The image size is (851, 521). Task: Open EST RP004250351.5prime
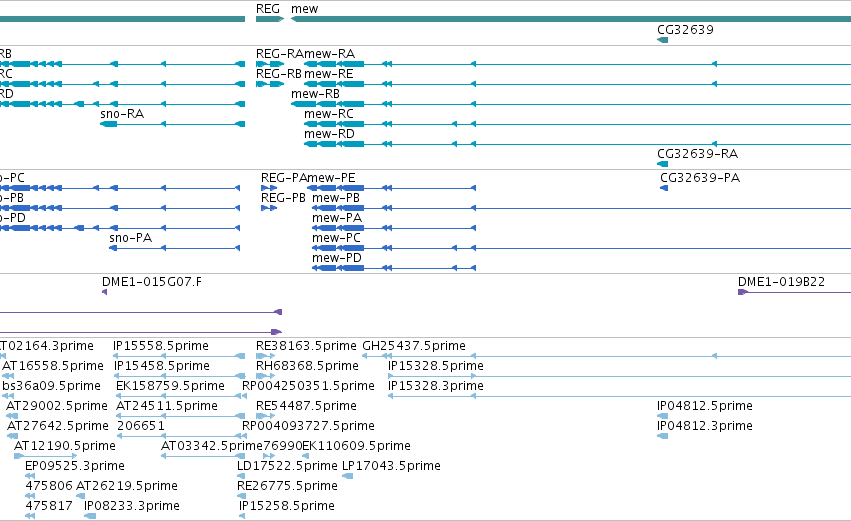308,386
